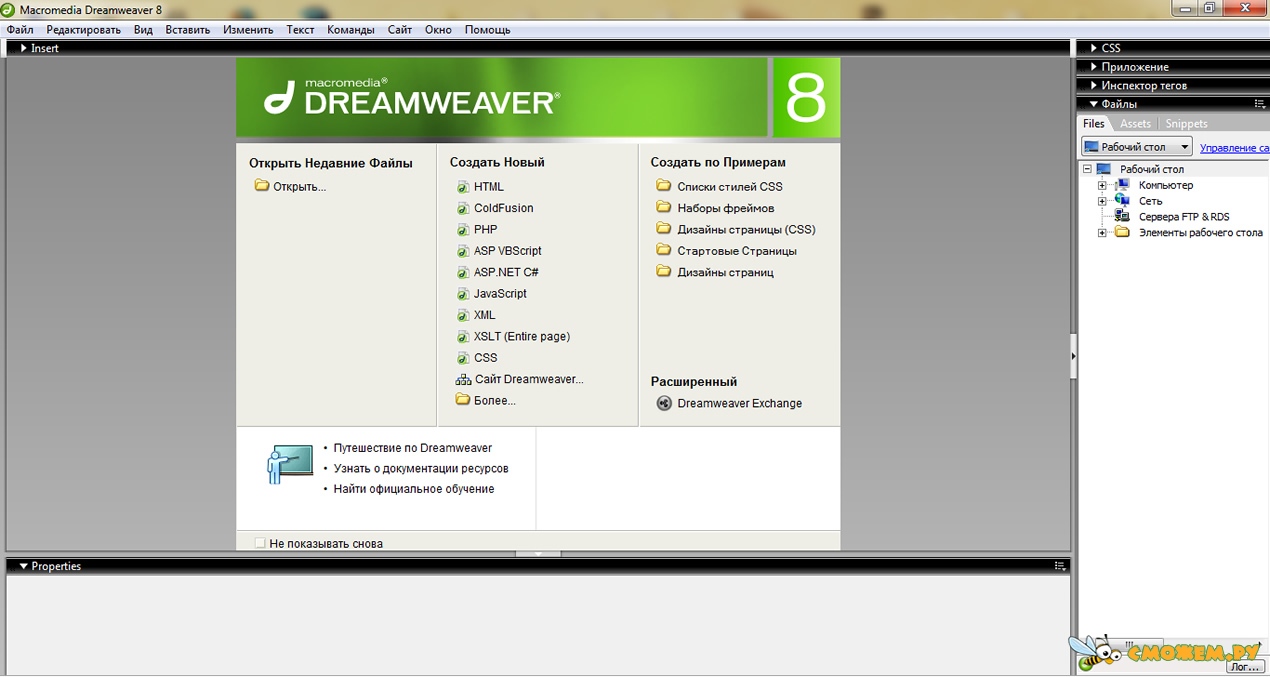The image size is (1270, 677).
Task: Click the ASP.NET C# document icon
Action: (x=463, y=272)
